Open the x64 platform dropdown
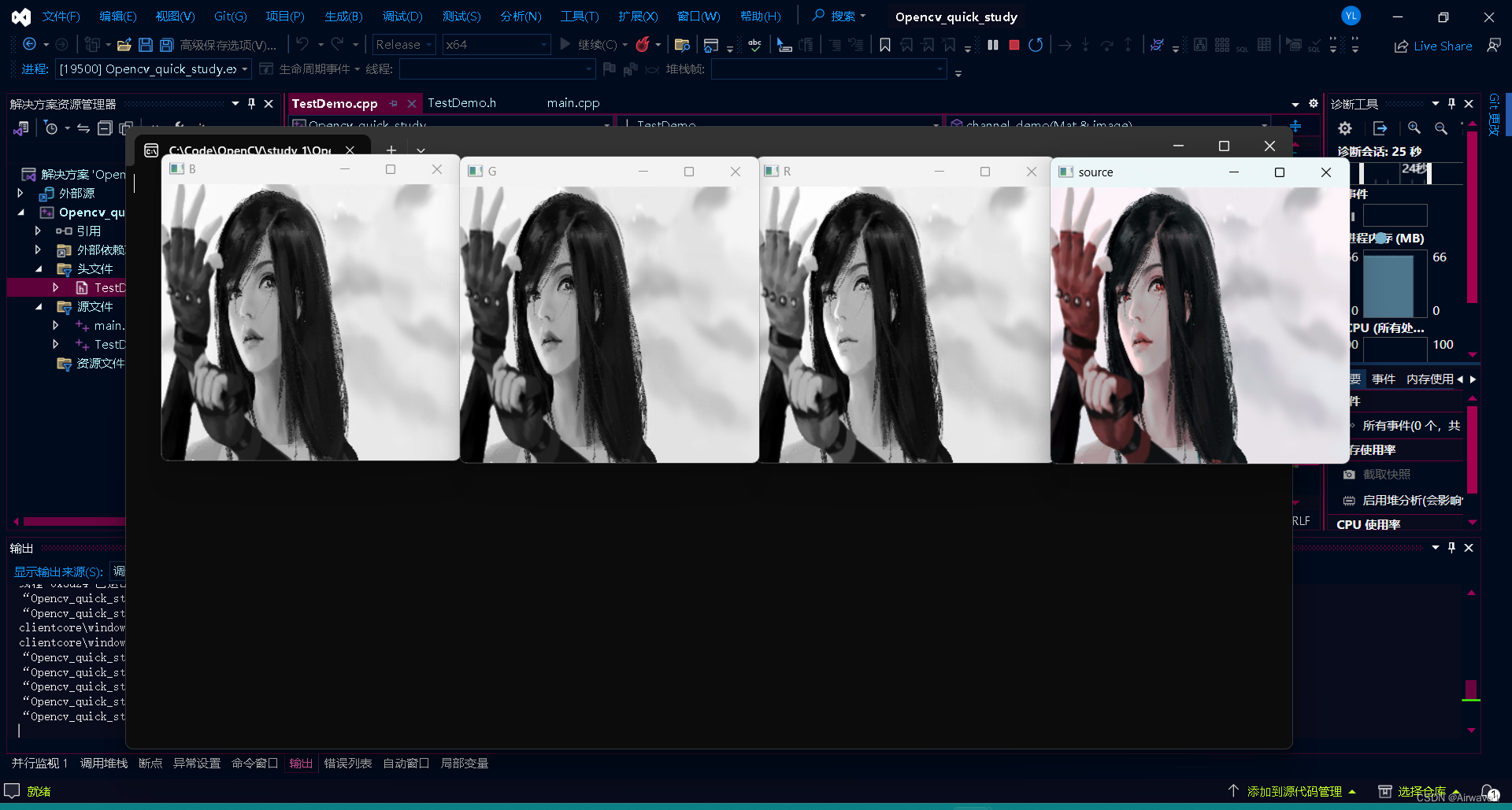The height and width of the screenshot is (810, 1512). 496,45
